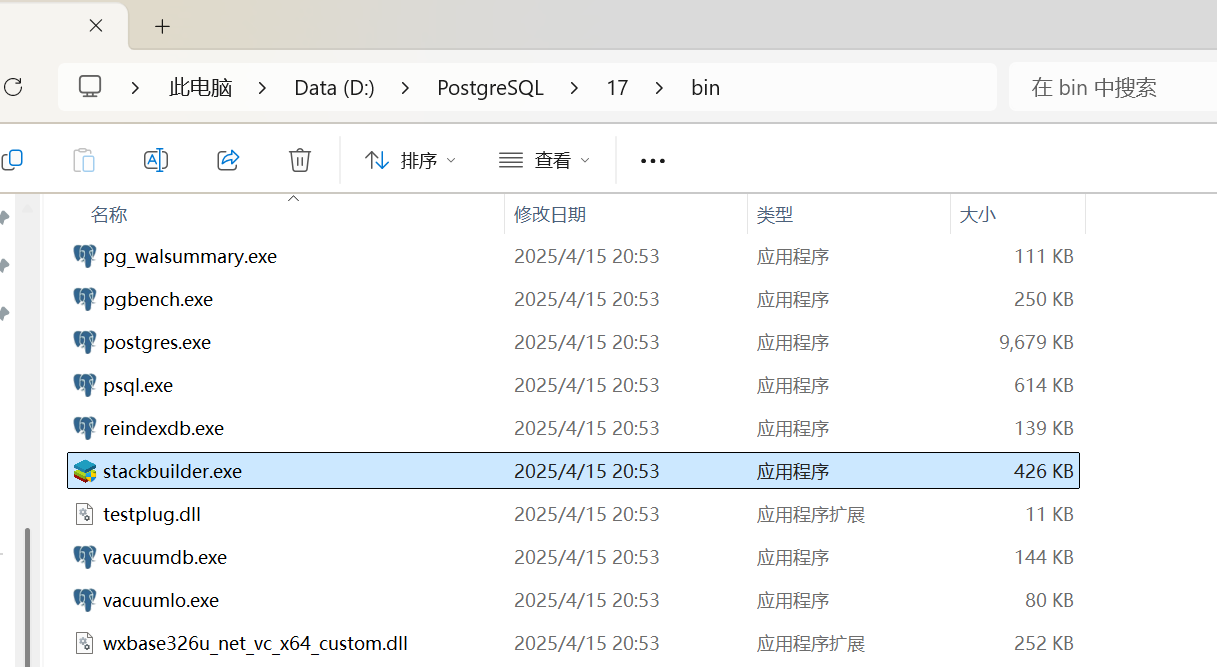1217x667 pixels.
Task: Click the 614 KB size of psql.exe
Action: [1044, 385]
